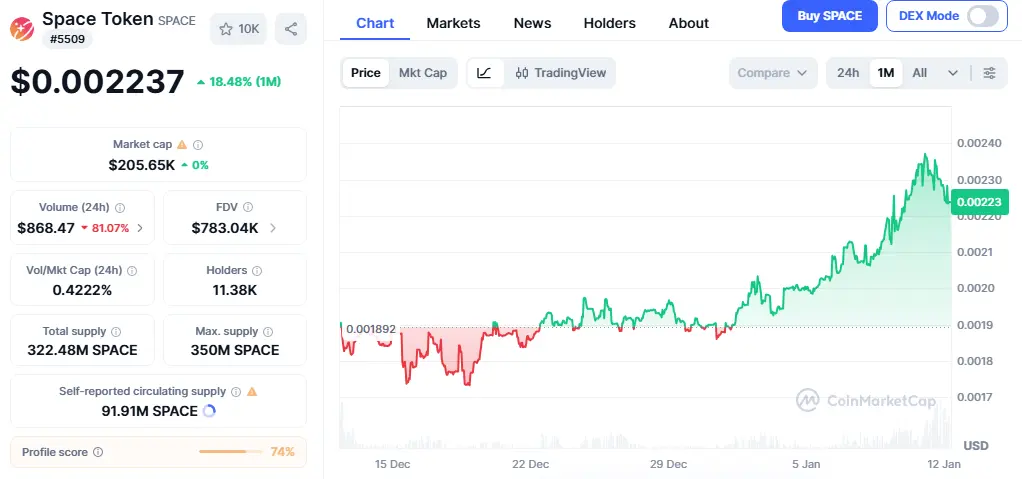This screenshot has height=479, width=1022.
Task: Click the TradingView button label
Action: click(x=570, y=73)
